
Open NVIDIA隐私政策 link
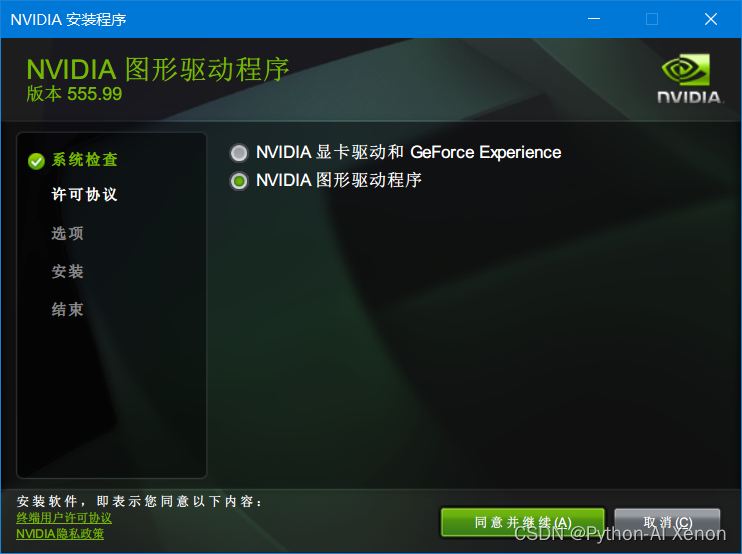pos(60,534)
